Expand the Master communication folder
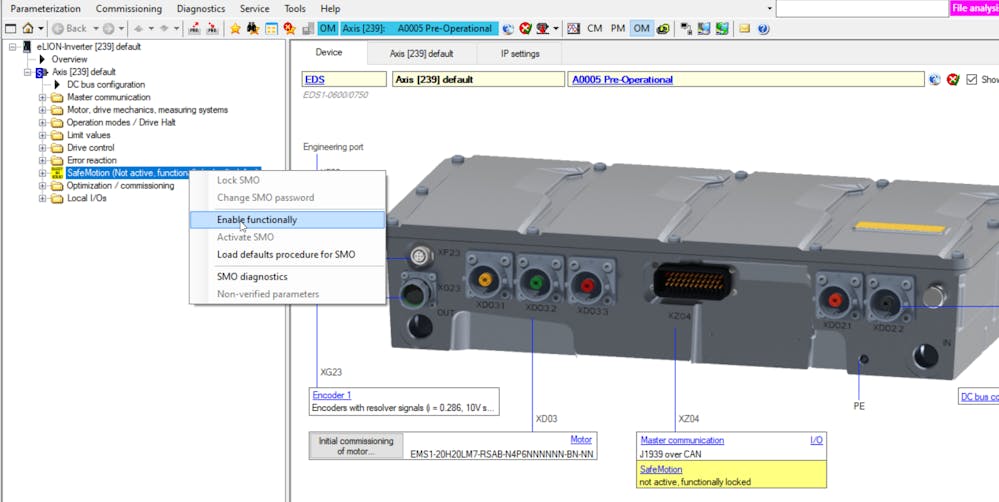Viewport: 999px width, 502px height. (x=42, y=98)
